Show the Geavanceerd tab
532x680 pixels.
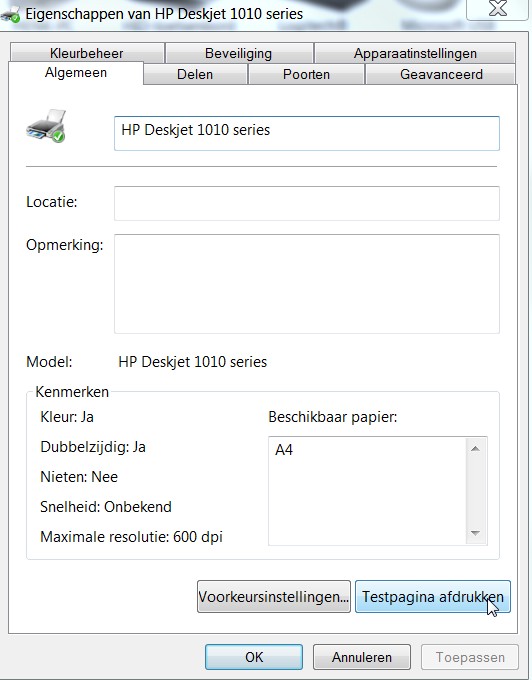pos(441,74)
